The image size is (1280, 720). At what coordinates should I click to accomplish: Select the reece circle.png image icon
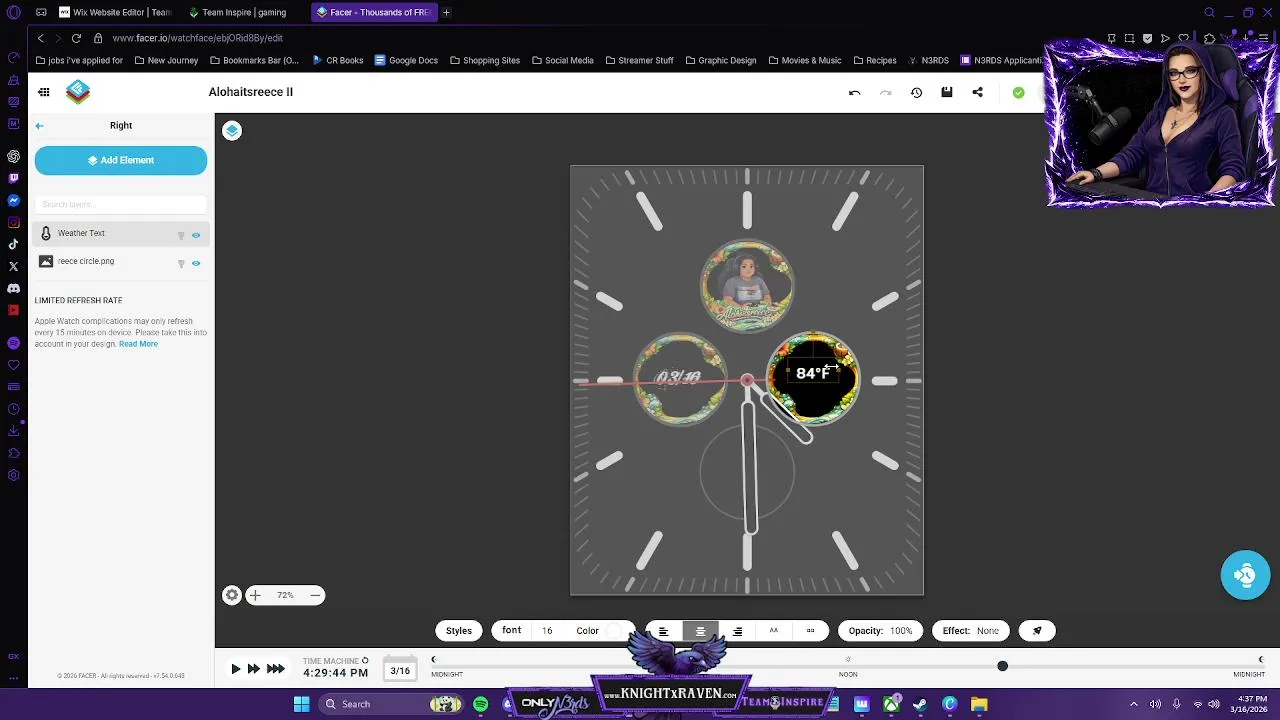(x=46, y=261)
